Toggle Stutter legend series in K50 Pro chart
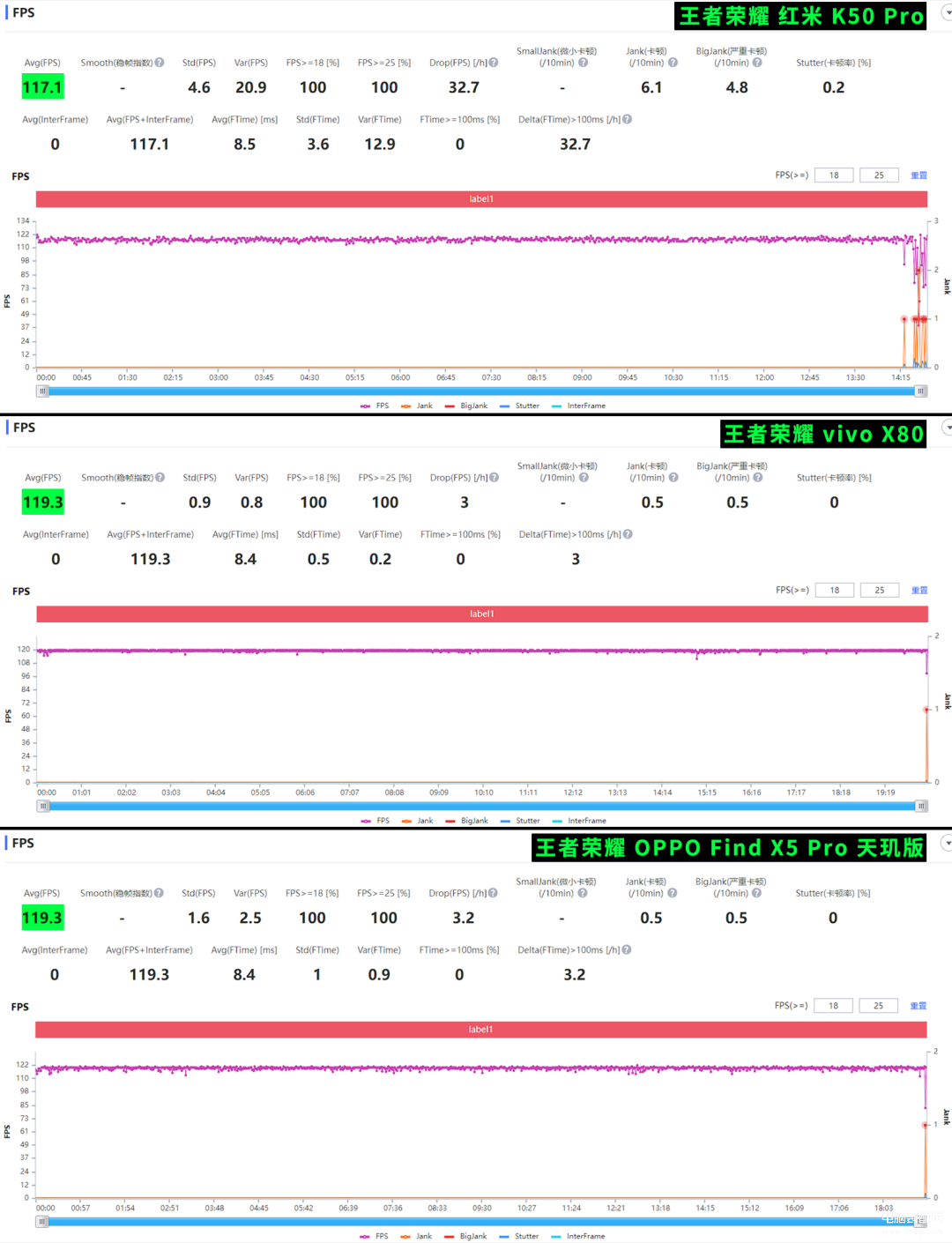Screen dimensions: 952x1243 (519, 406)
